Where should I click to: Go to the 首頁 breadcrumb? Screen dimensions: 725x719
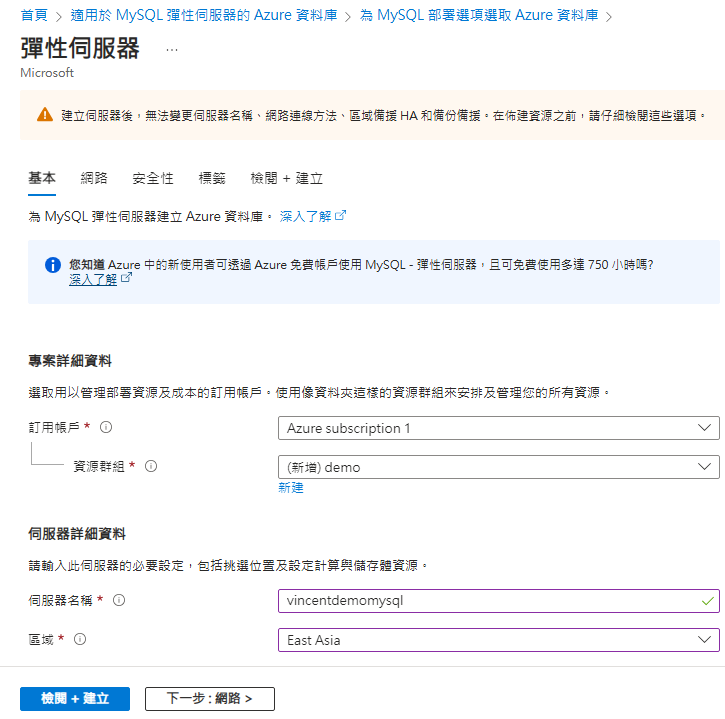[34, 15]
